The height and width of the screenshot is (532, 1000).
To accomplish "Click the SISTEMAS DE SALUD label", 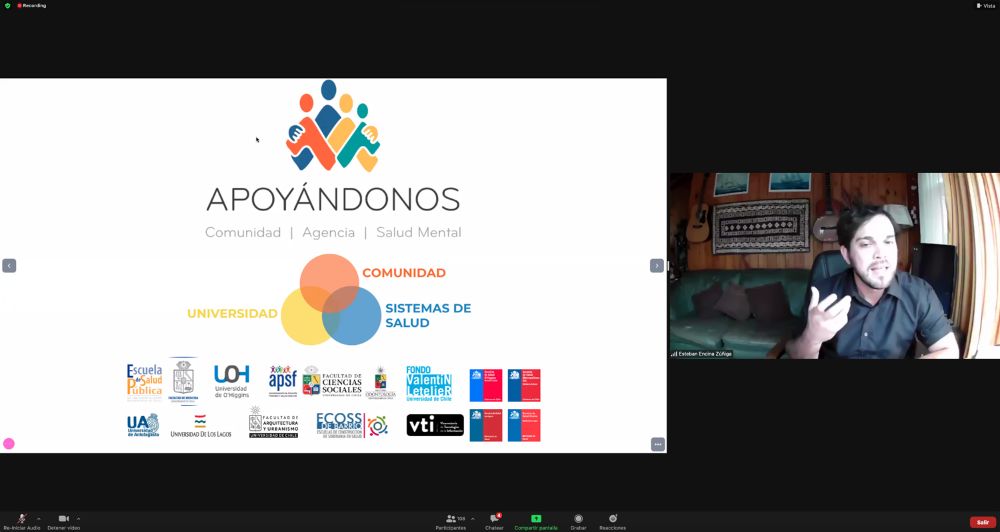I will point(428,315).
